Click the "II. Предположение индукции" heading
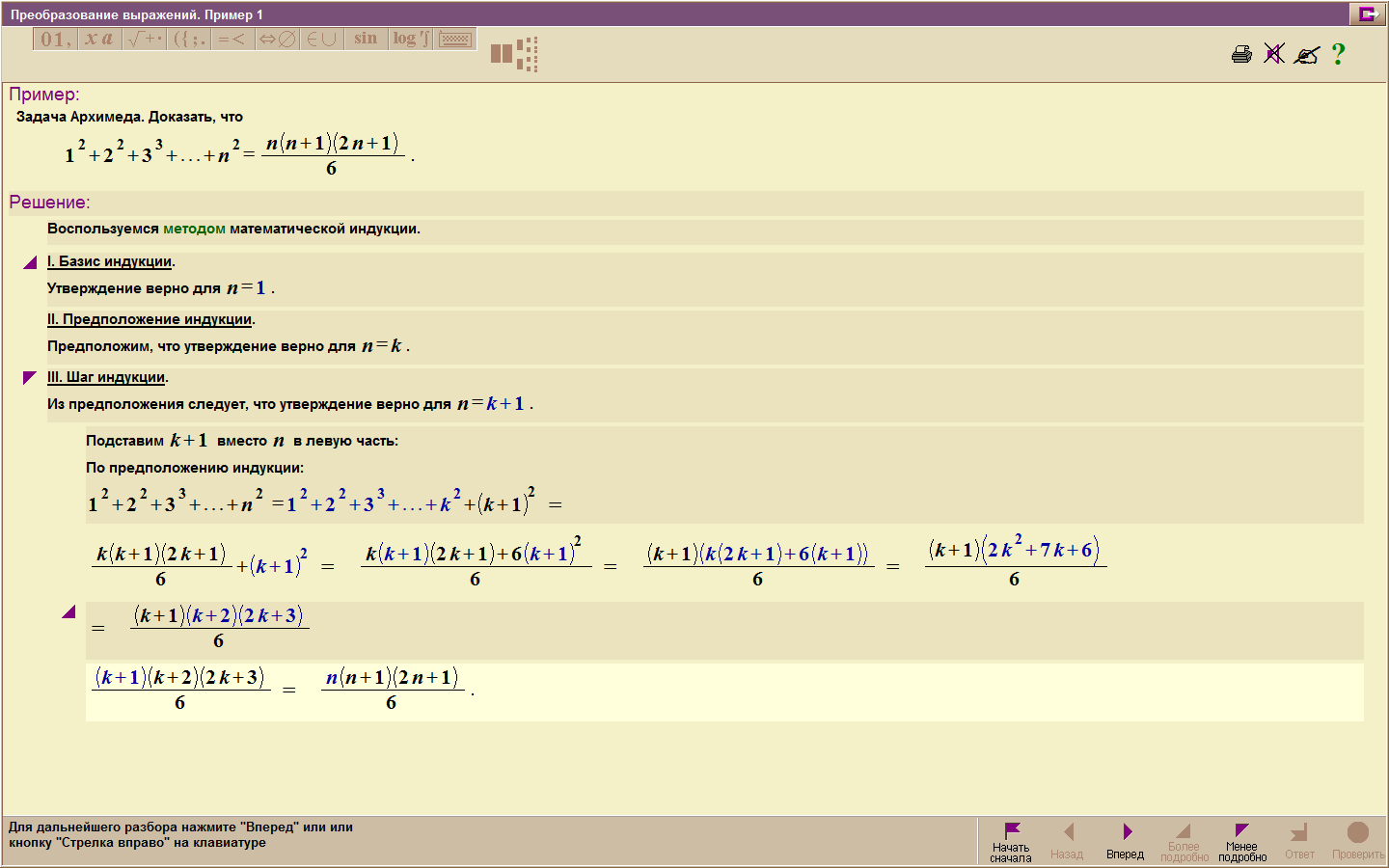This screenshot has height=868, width=1389. [x=150, y=319]
